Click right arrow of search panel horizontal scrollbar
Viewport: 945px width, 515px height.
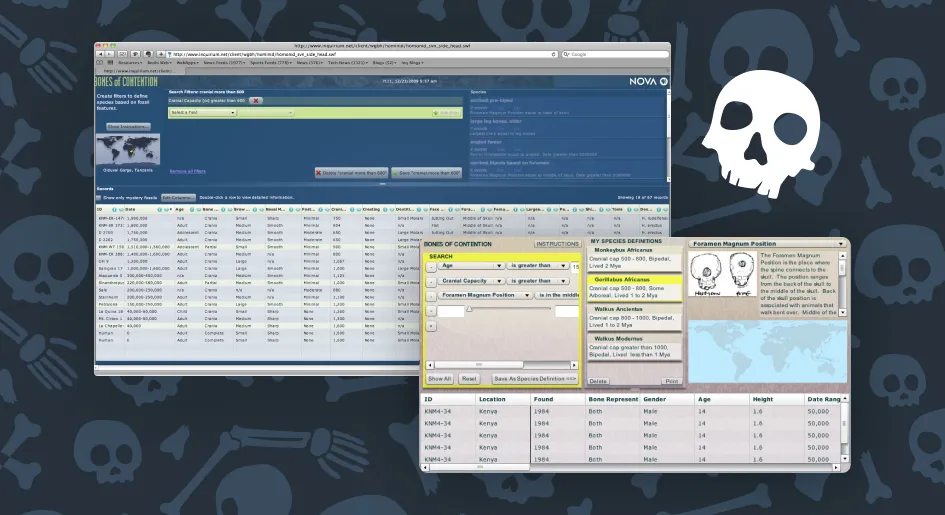click(x=574, y=365)
